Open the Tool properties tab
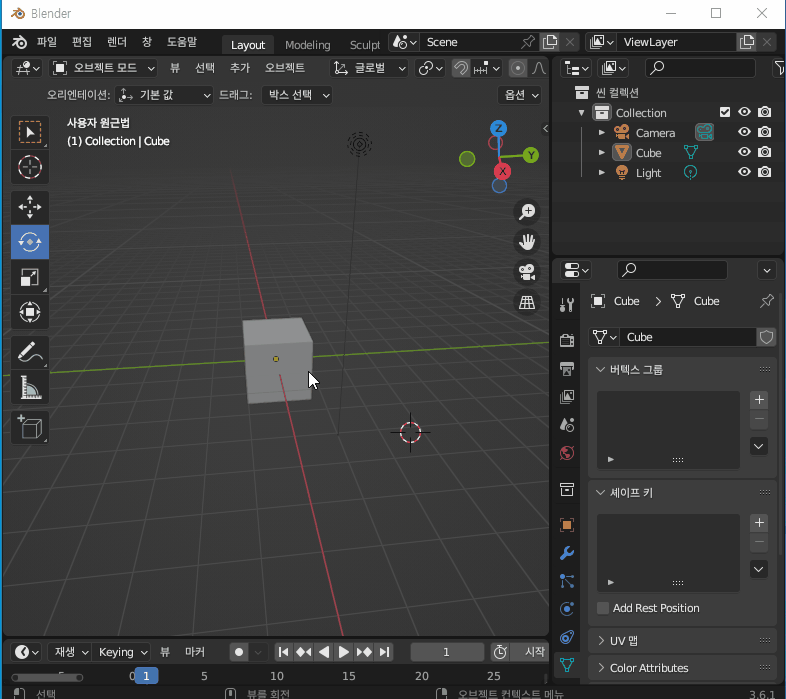 coord(566,304)
